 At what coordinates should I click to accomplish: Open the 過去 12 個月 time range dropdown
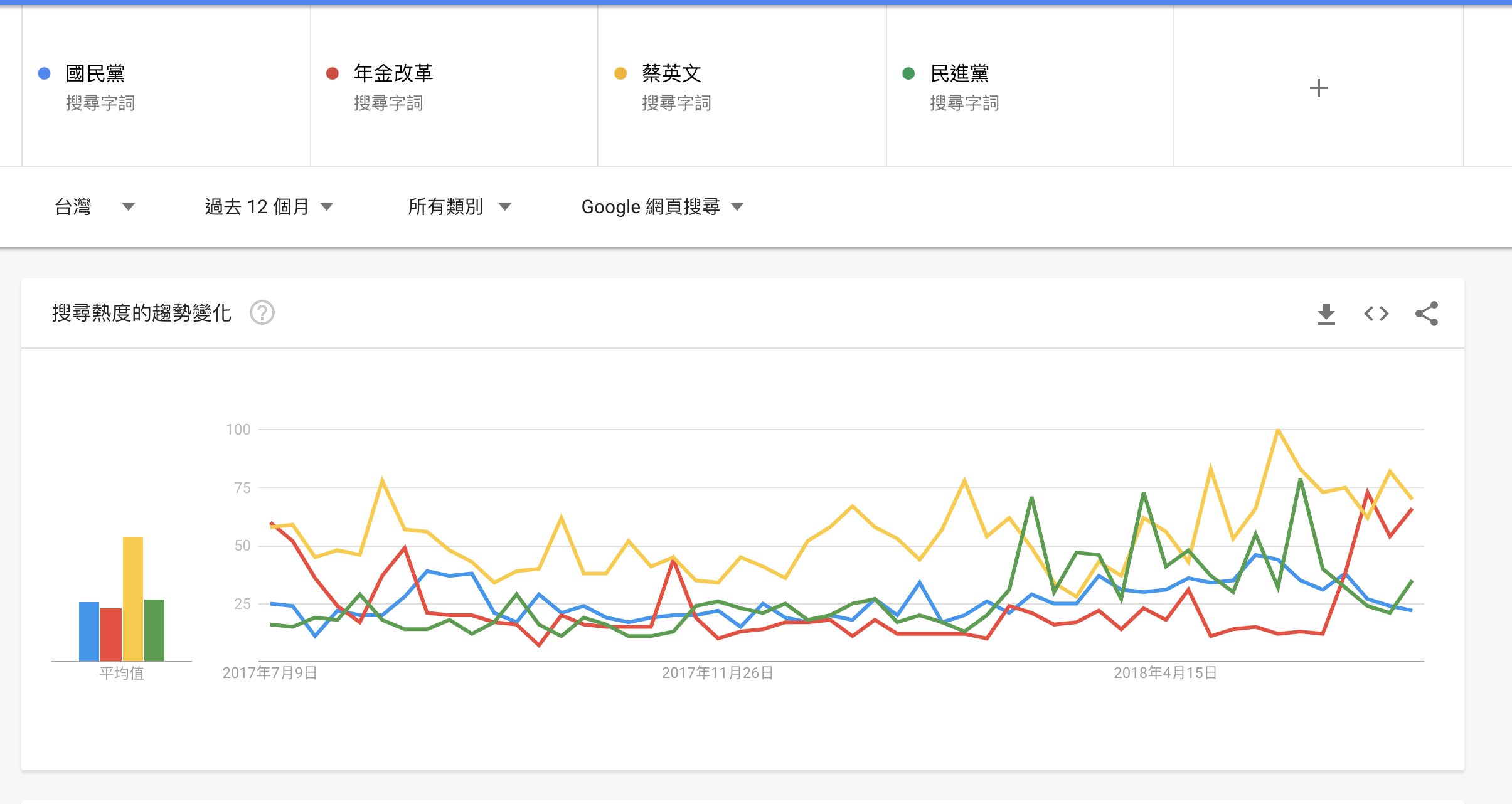click(x=269, y=207)
